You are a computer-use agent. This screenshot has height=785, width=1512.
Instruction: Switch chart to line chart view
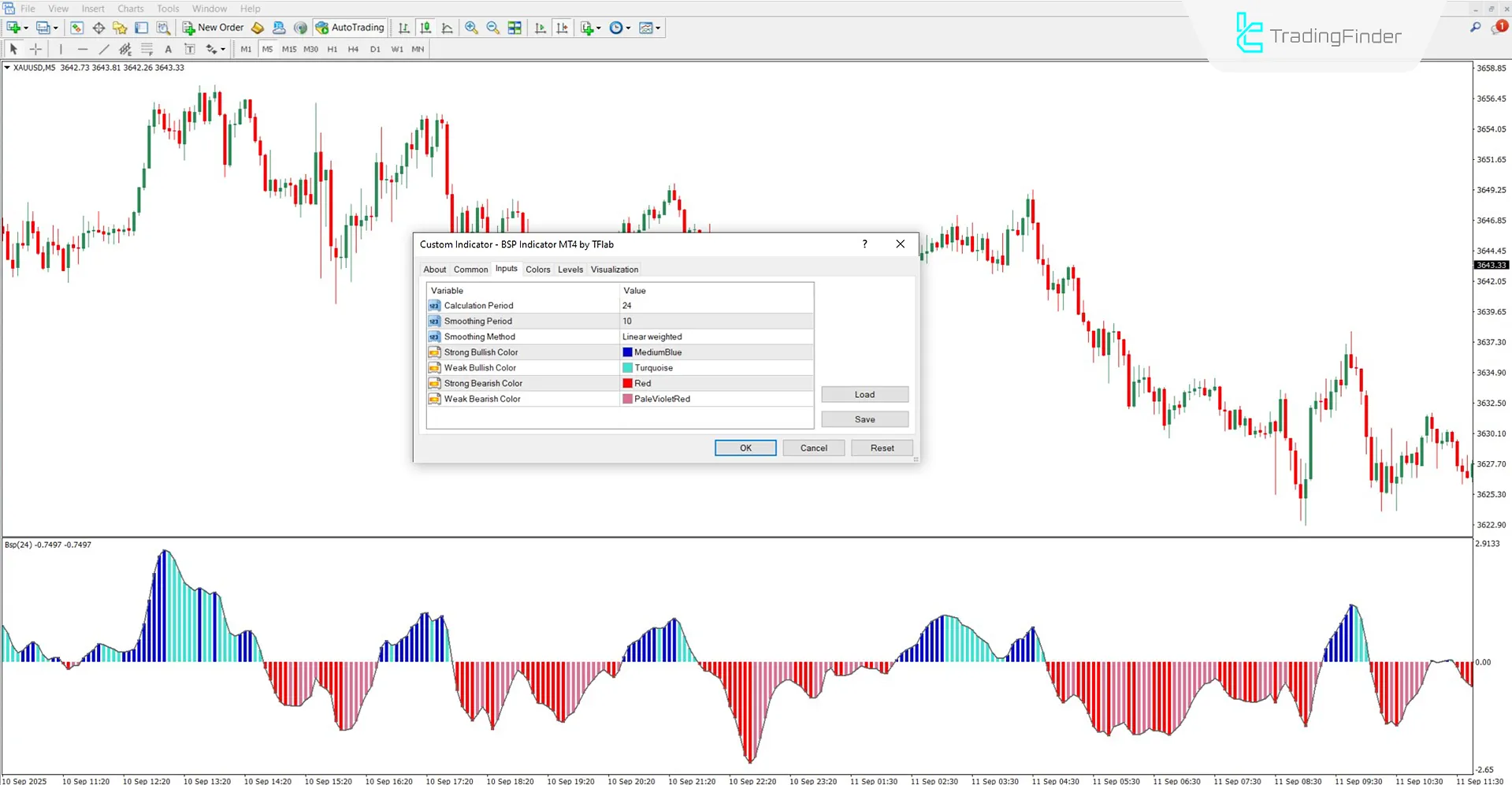pyautogui.click(x=448, y=28)
